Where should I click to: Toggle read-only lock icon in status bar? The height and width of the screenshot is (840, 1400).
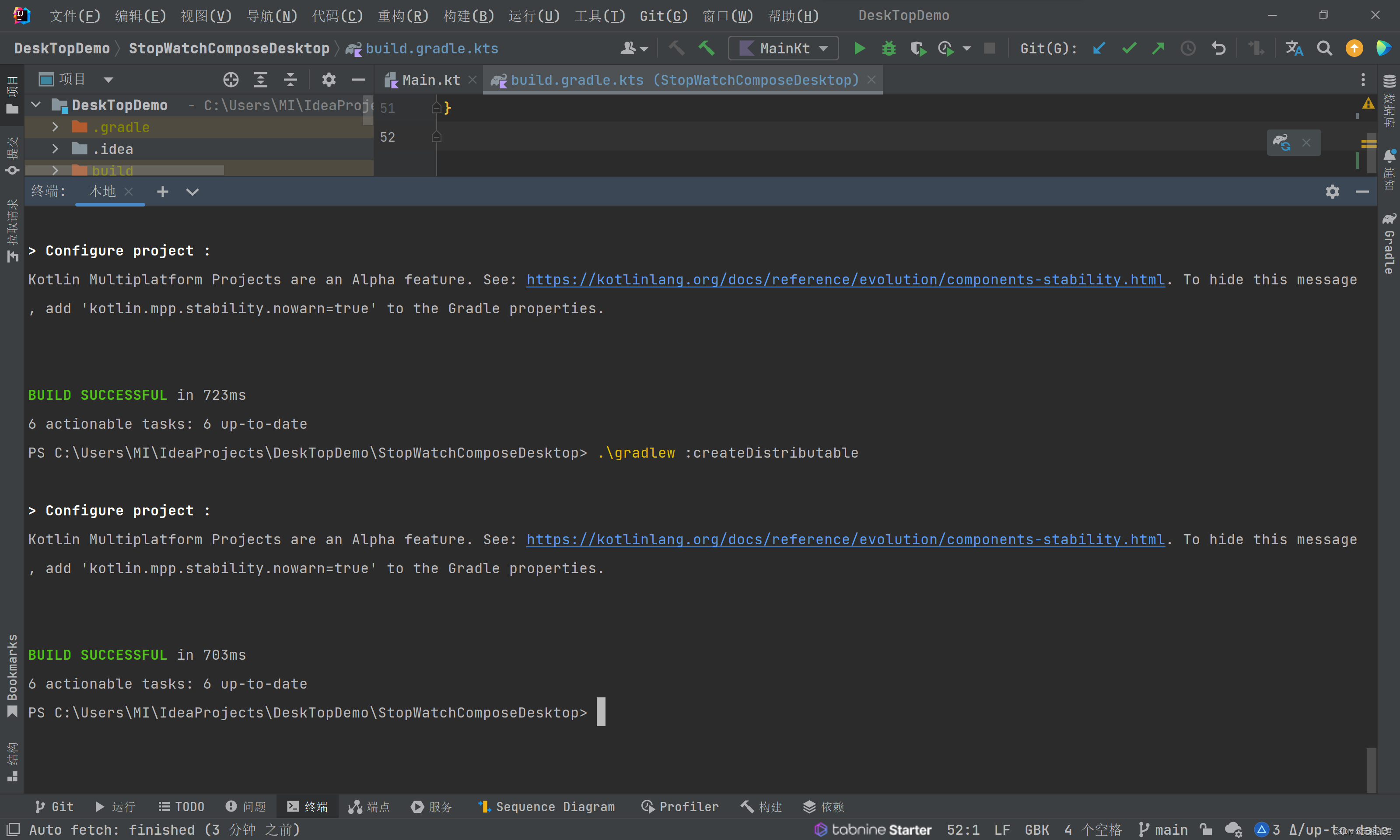click(1206, 830)
